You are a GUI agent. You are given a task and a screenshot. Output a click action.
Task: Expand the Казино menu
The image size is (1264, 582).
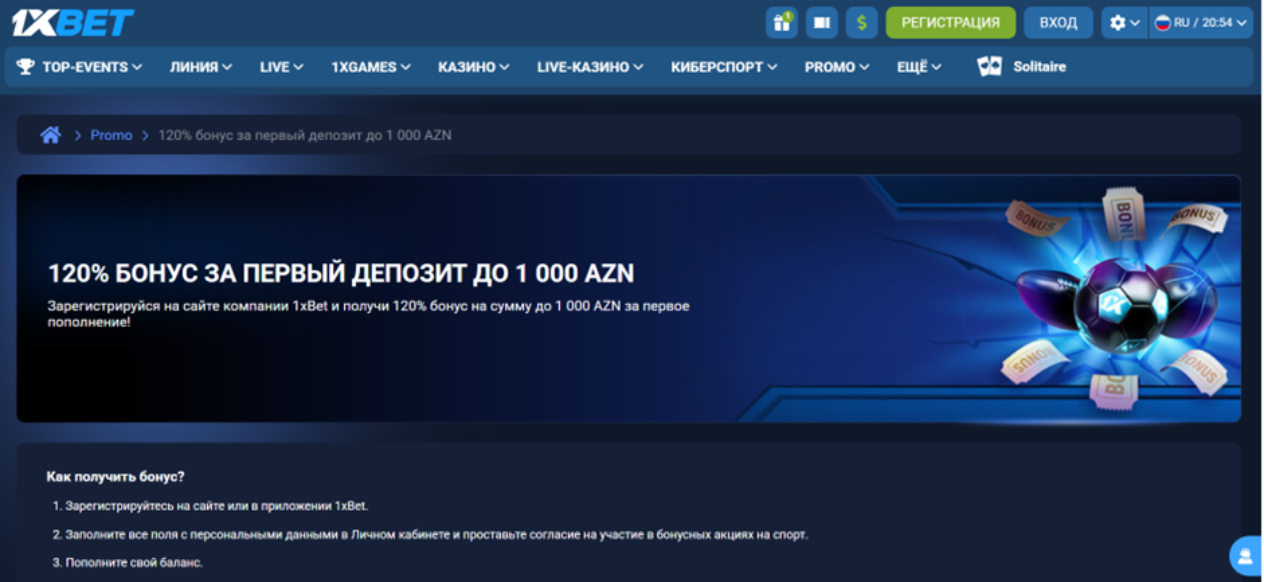474,67
